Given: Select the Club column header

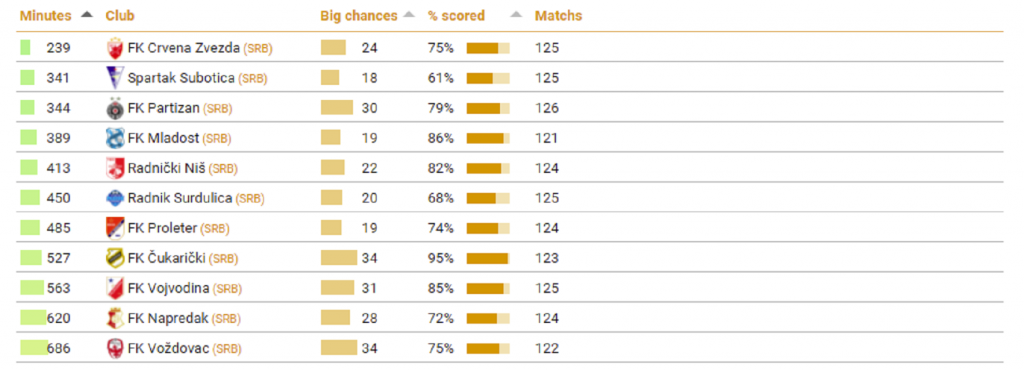Looking at the screenshot, I should pos(120,16).
